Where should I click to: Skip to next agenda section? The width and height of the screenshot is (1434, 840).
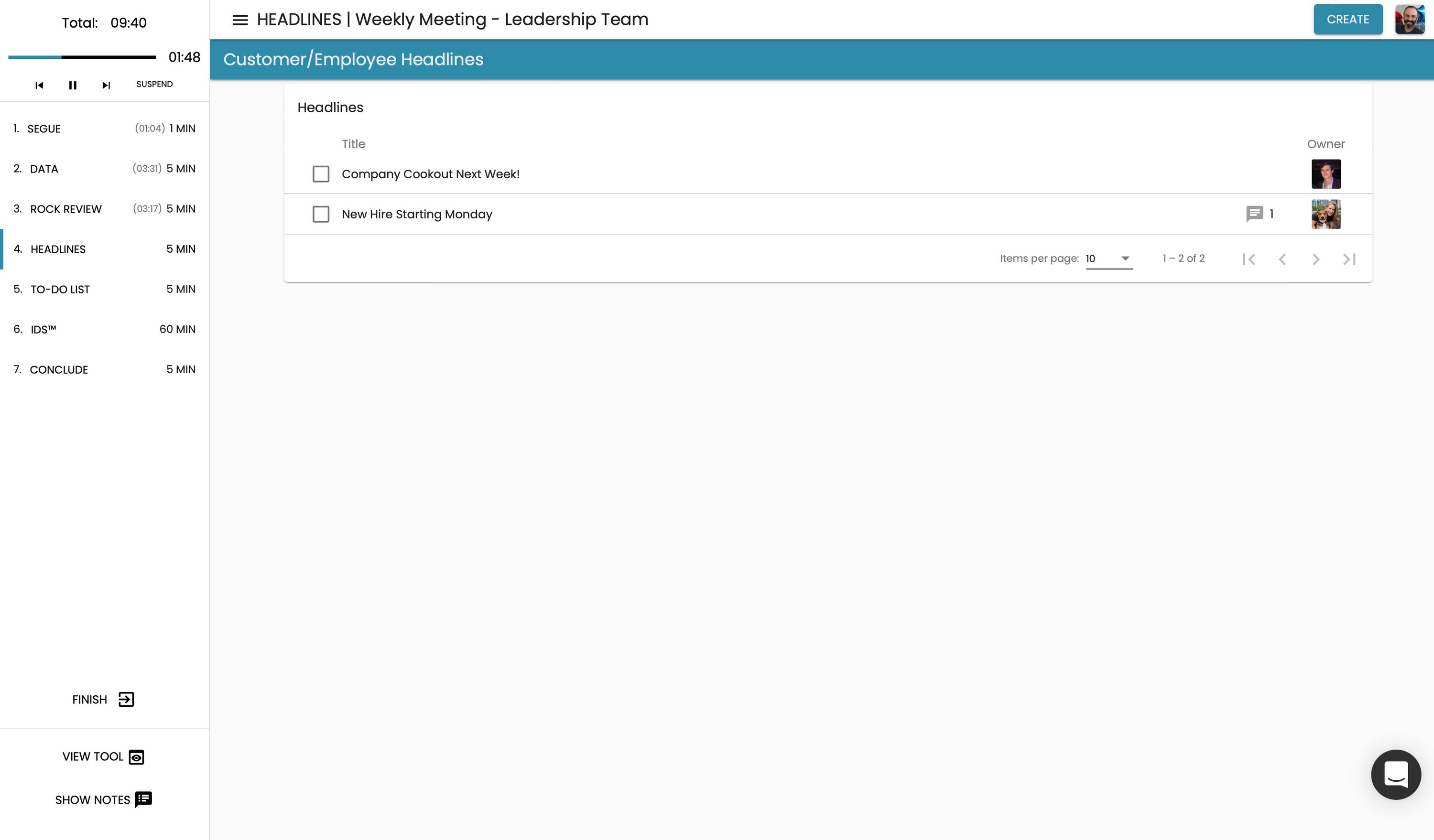coord(106,86)
